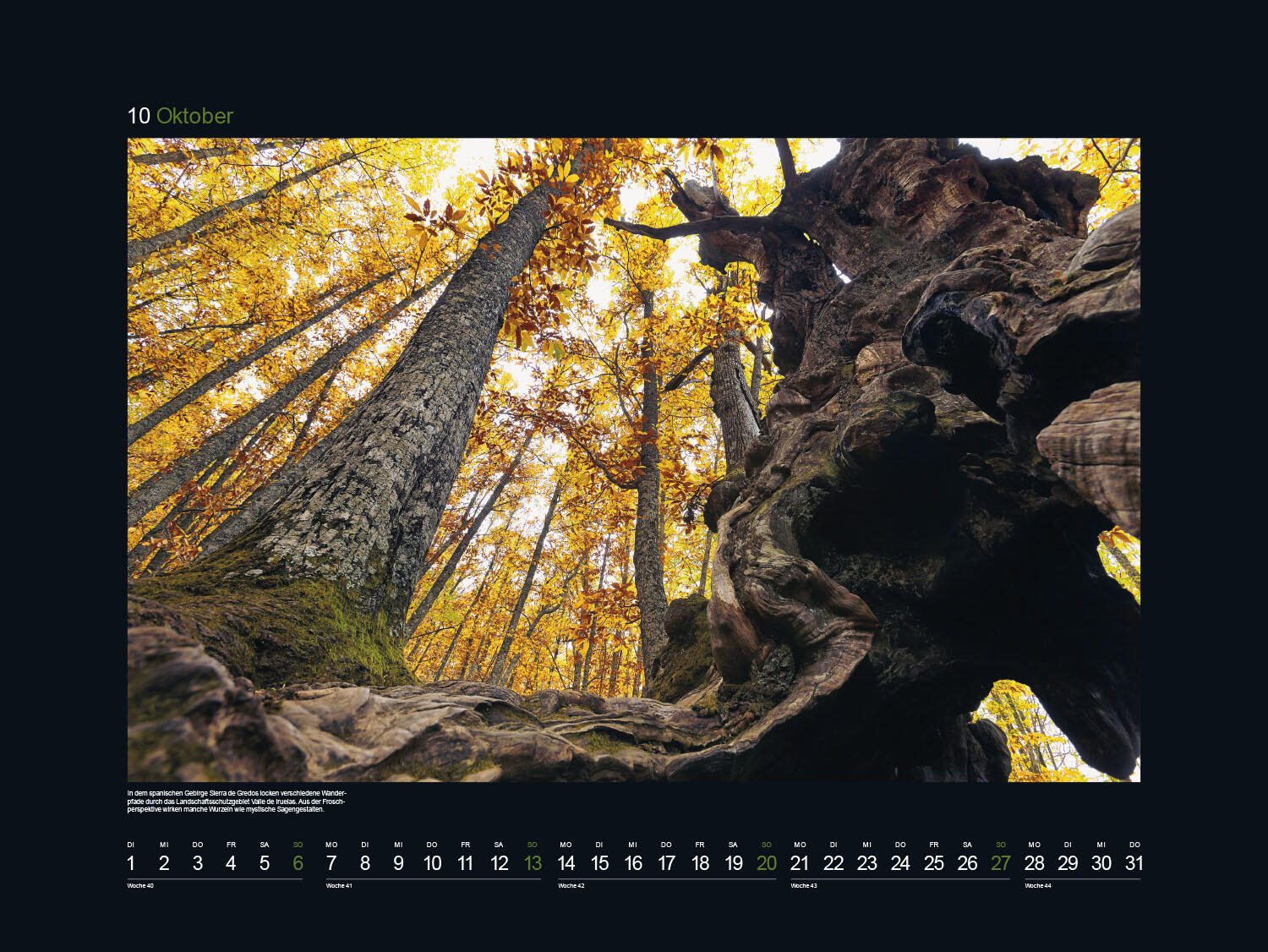1268x952 pixels.
Task: Select Friday the 18th
Action: click(700, 863)
